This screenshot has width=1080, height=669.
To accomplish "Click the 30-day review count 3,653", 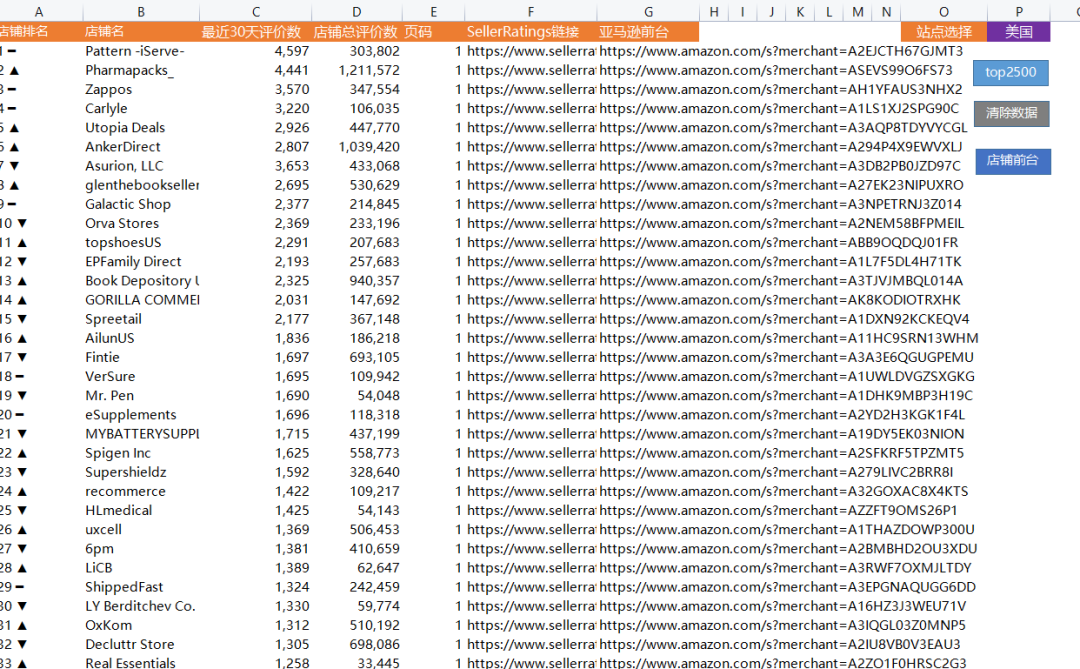I will pos(291,166).
